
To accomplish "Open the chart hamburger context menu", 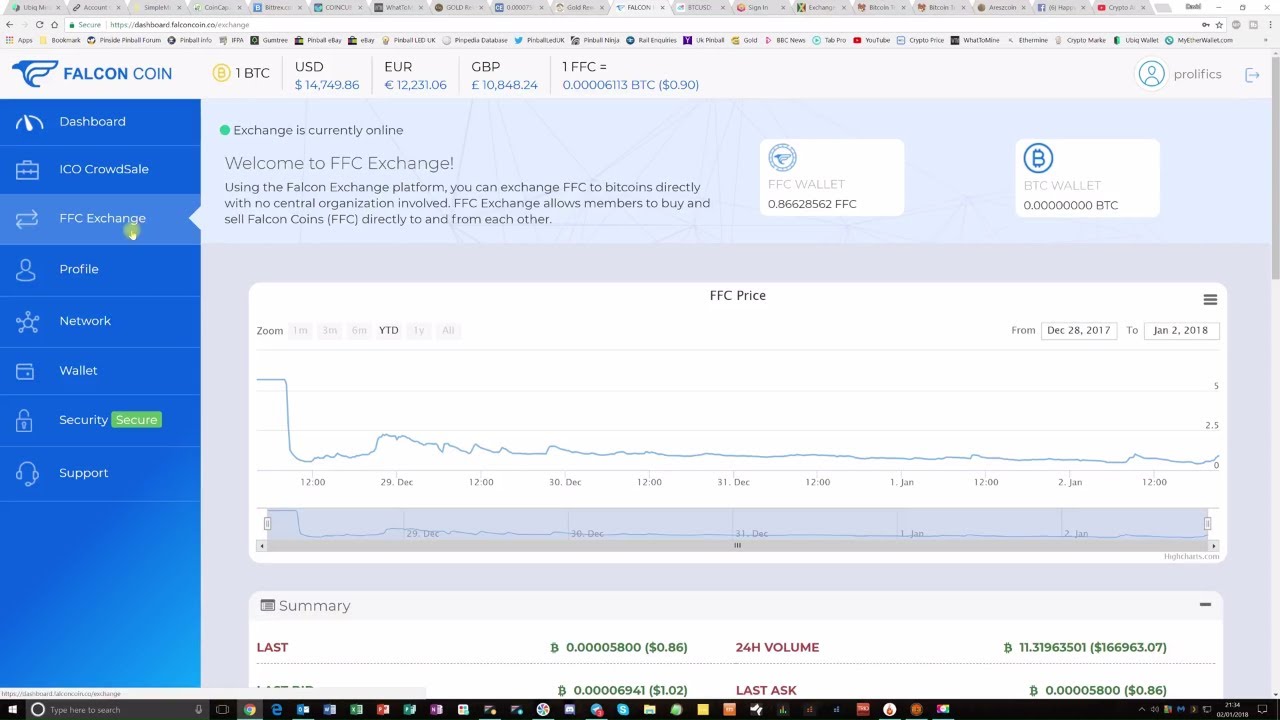I will (x=1210, y=300).
